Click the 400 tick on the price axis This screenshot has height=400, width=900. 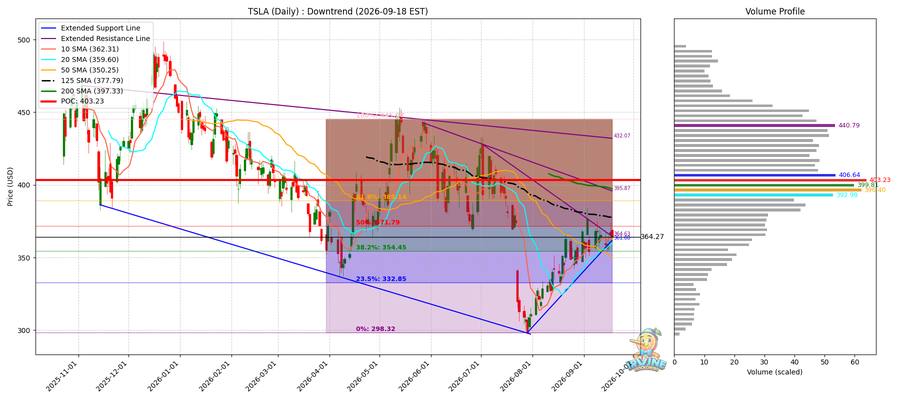click(x=25, y=185)
